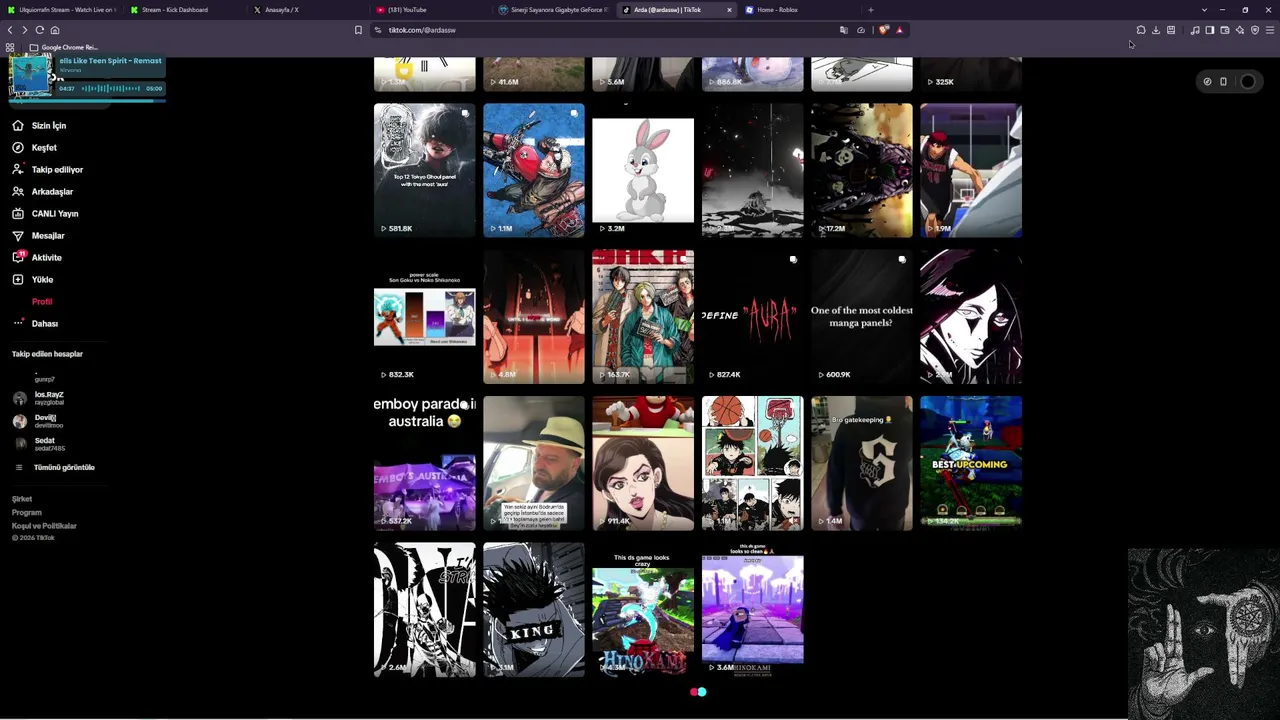Expand Koşul ve Politikalar footer section
Screen dimensions: 1280x720
click(44, 526)
